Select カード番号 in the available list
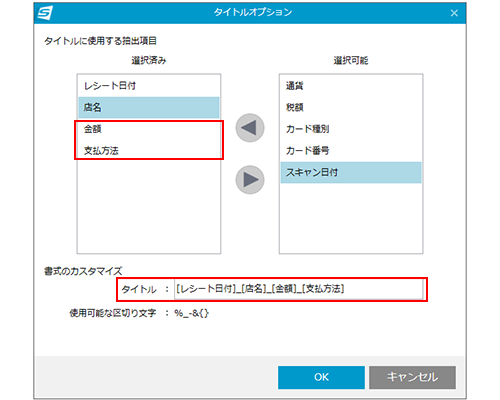This screenshot has height=400, width=500. coord(351,151)
